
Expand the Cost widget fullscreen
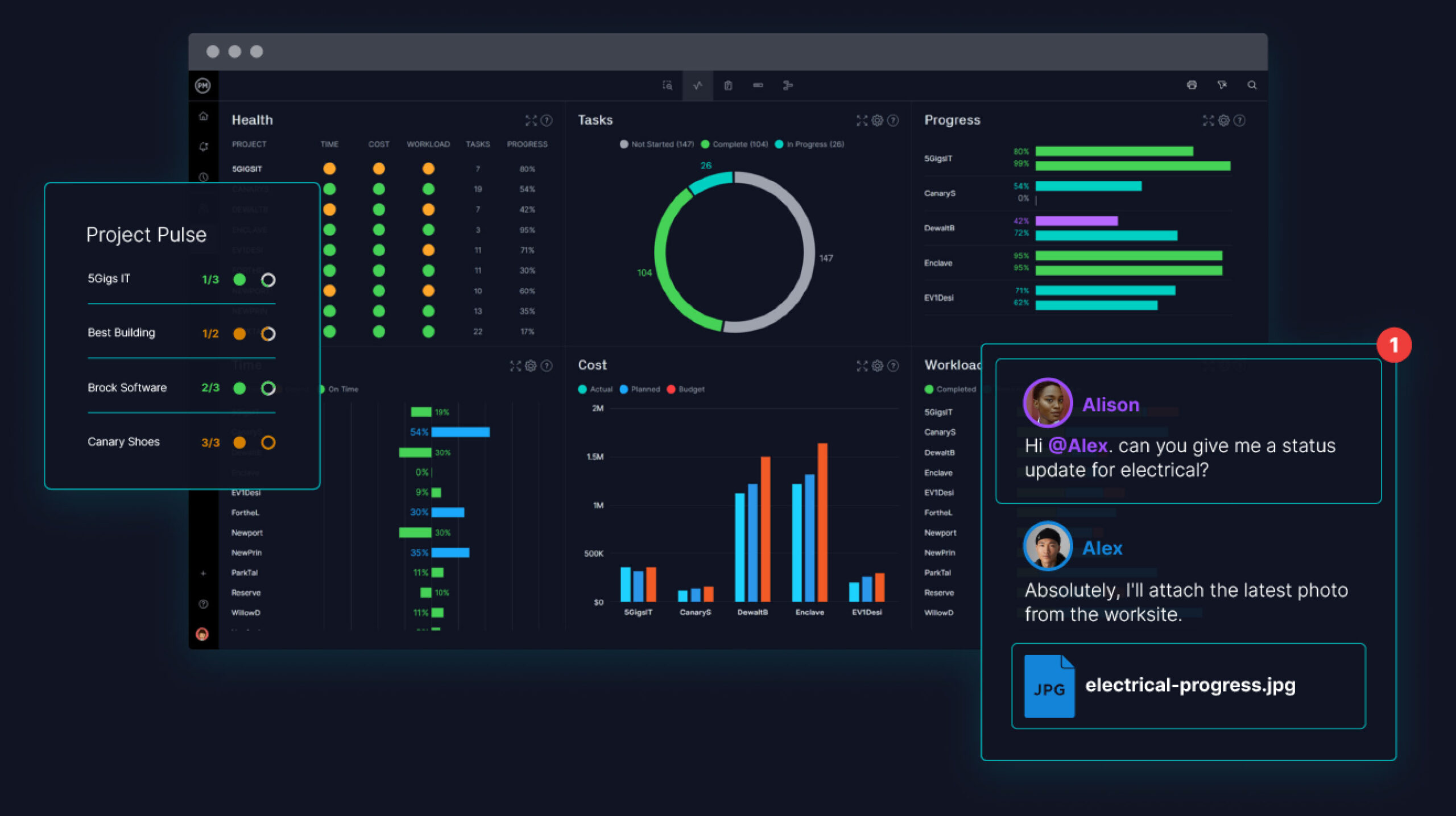(x=862, y=366)
